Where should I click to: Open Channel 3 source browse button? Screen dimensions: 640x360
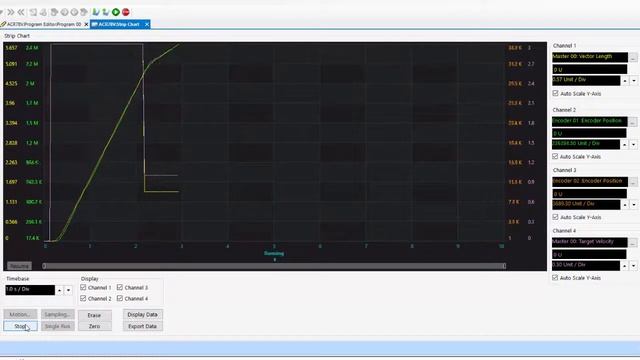point(633,182)
